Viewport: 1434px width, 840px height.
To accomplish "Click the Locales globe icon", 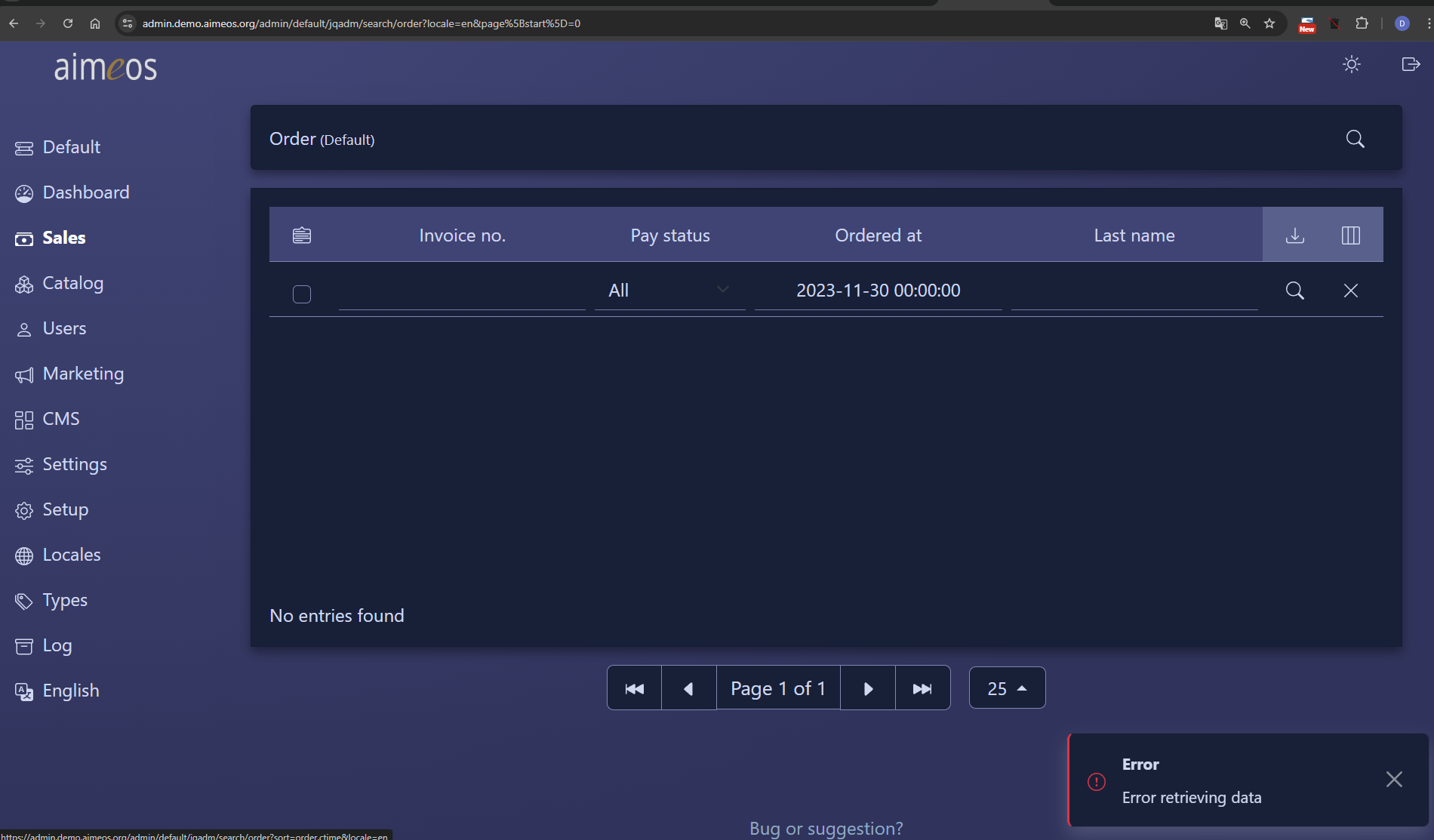I will [24, 556].
